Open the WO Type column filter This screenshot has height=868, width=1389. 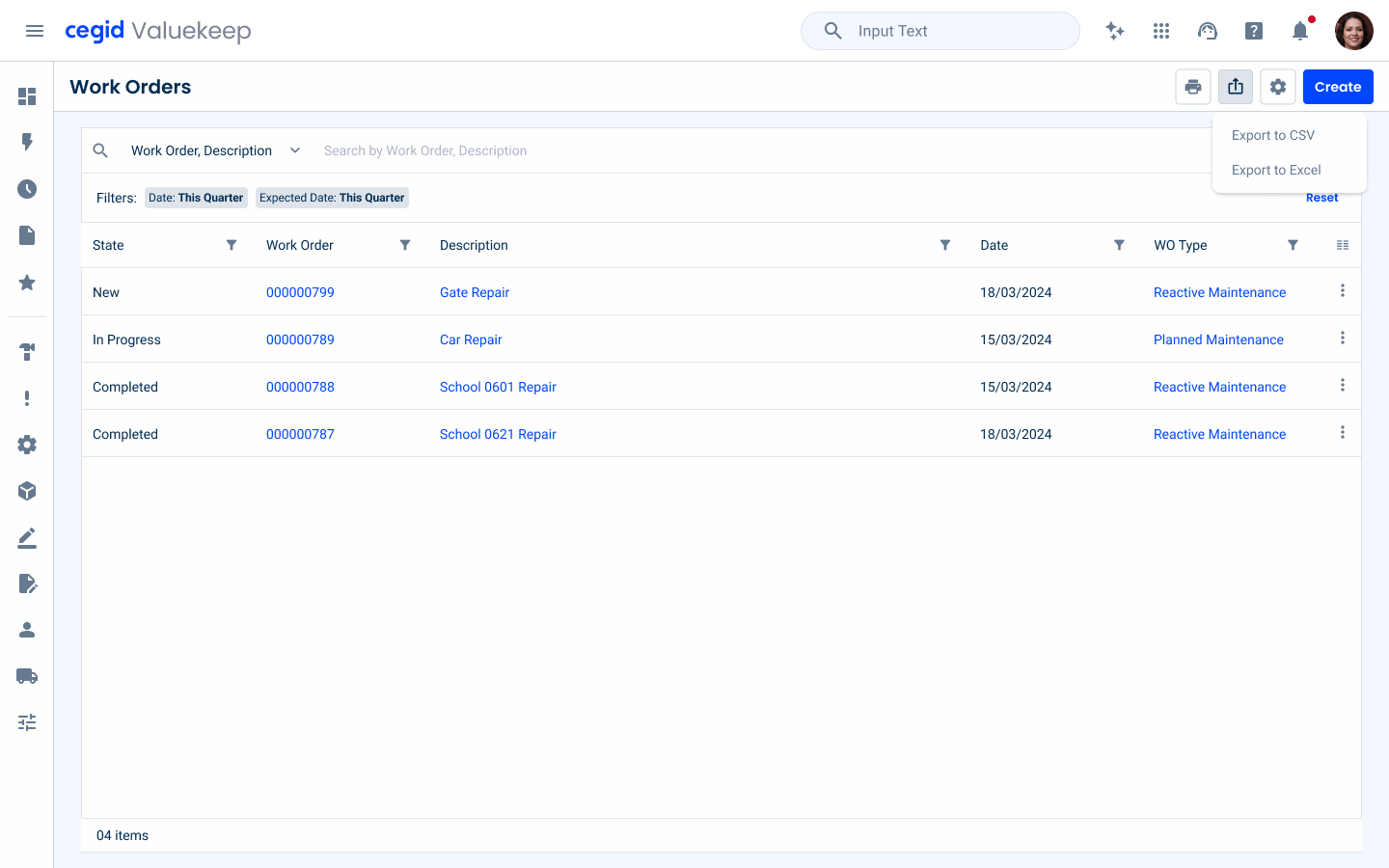click(x=1293, y=245)
